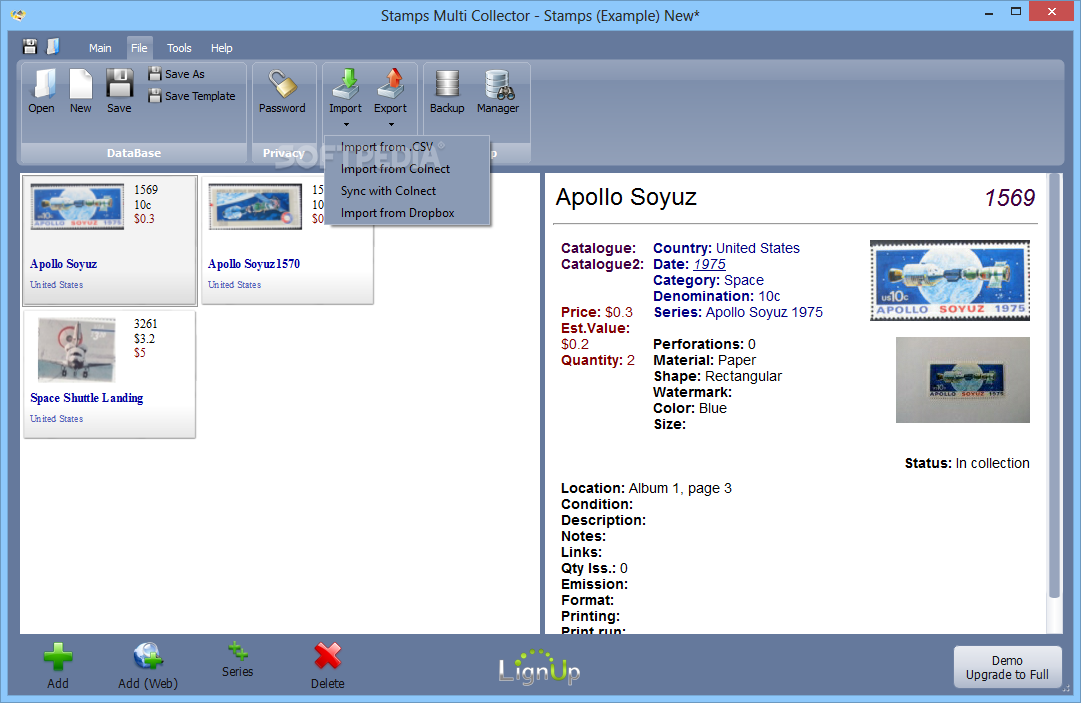This screenshot has height=703, width=1081.
Task: Add a stamp from Web
Action: [148, 665]
